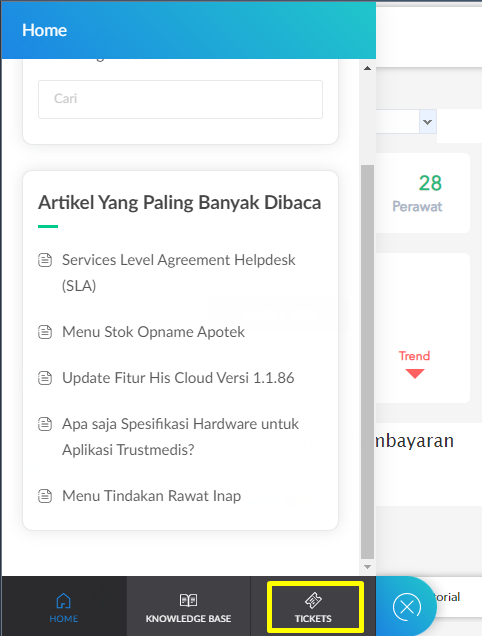Click document icon beside Menu Tindakan Rawat Inap
482x636 pixels.
(x=45, y=496)
